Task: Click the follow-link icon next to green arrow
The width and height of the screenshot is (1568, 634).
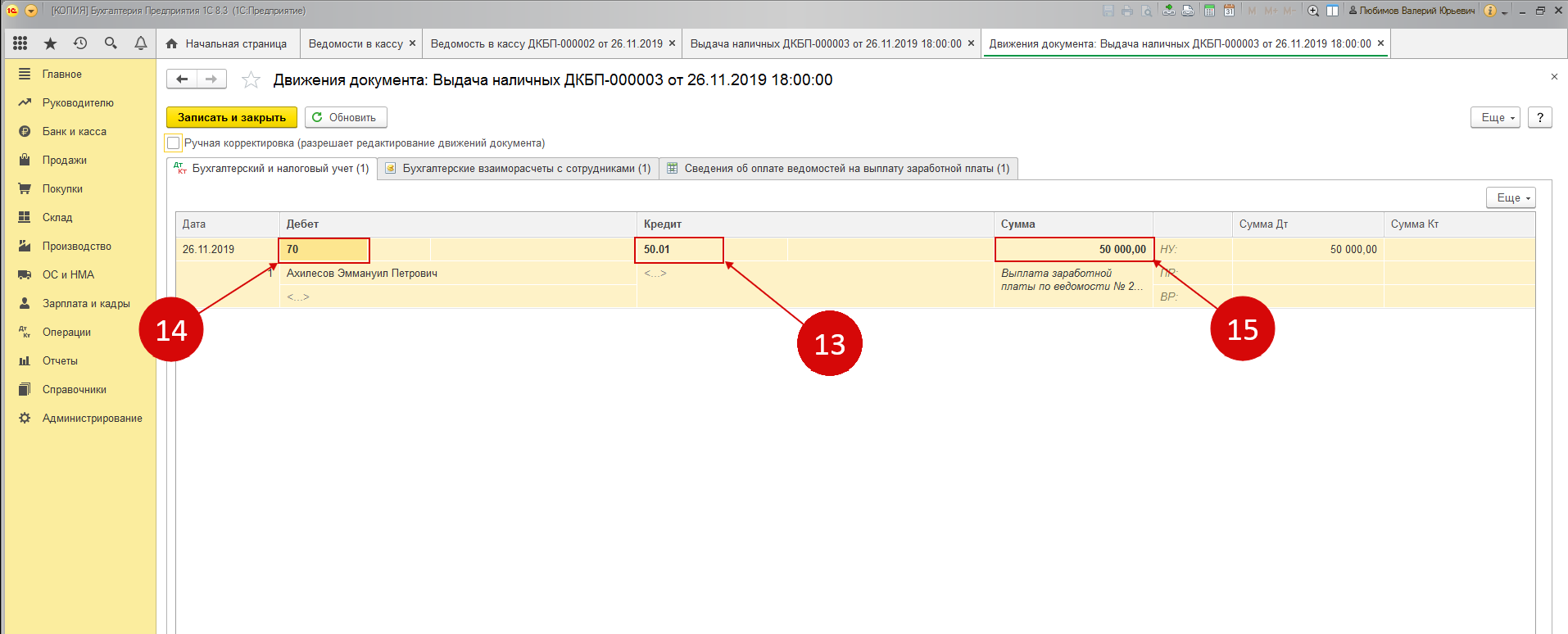Action: coord(1188,11)
